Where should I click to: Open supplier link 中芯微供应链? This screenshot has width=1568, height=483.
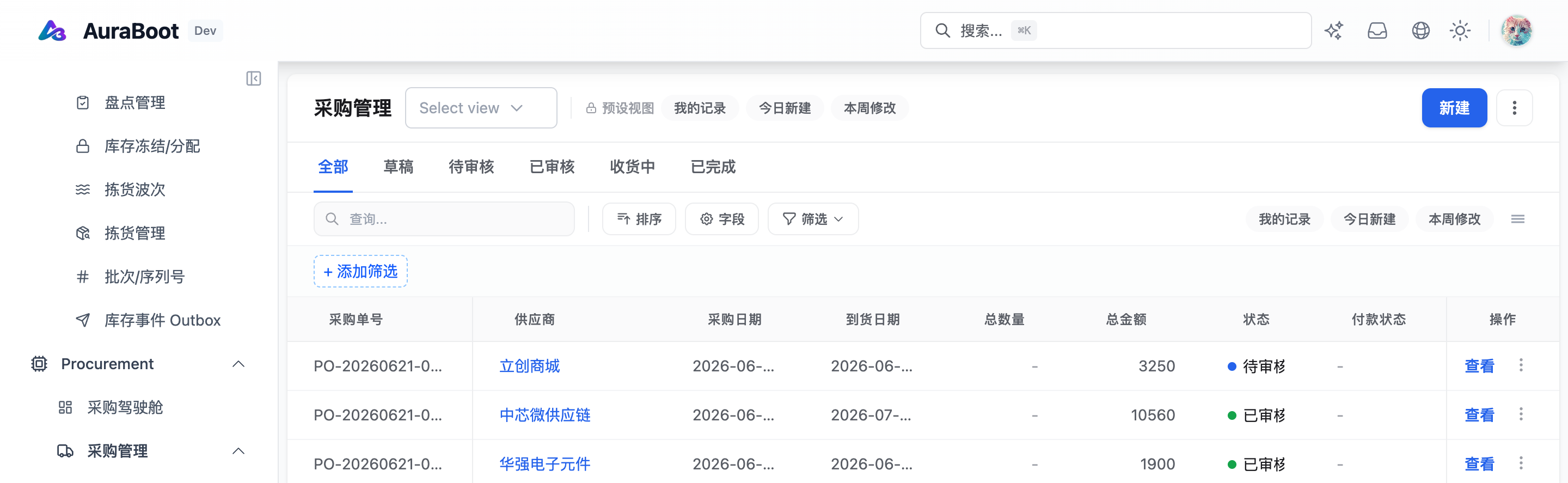(x=545, y=415)
